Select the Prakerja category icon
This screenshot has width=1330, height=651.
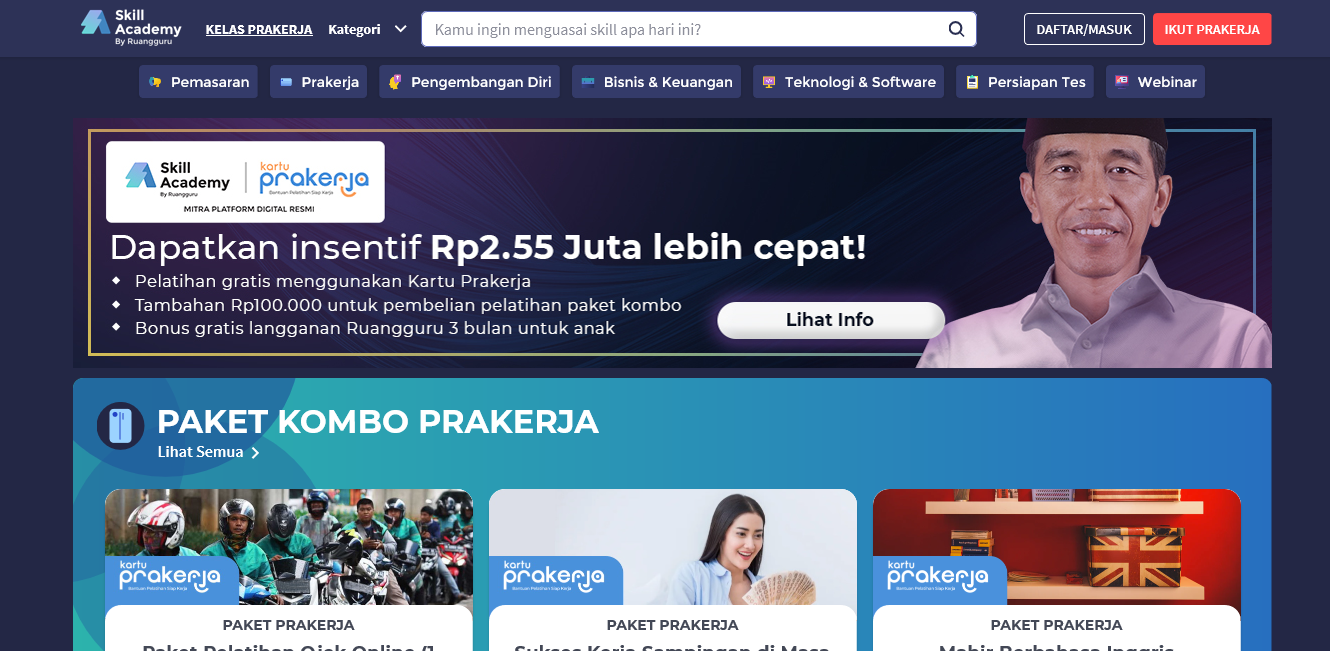286,82
